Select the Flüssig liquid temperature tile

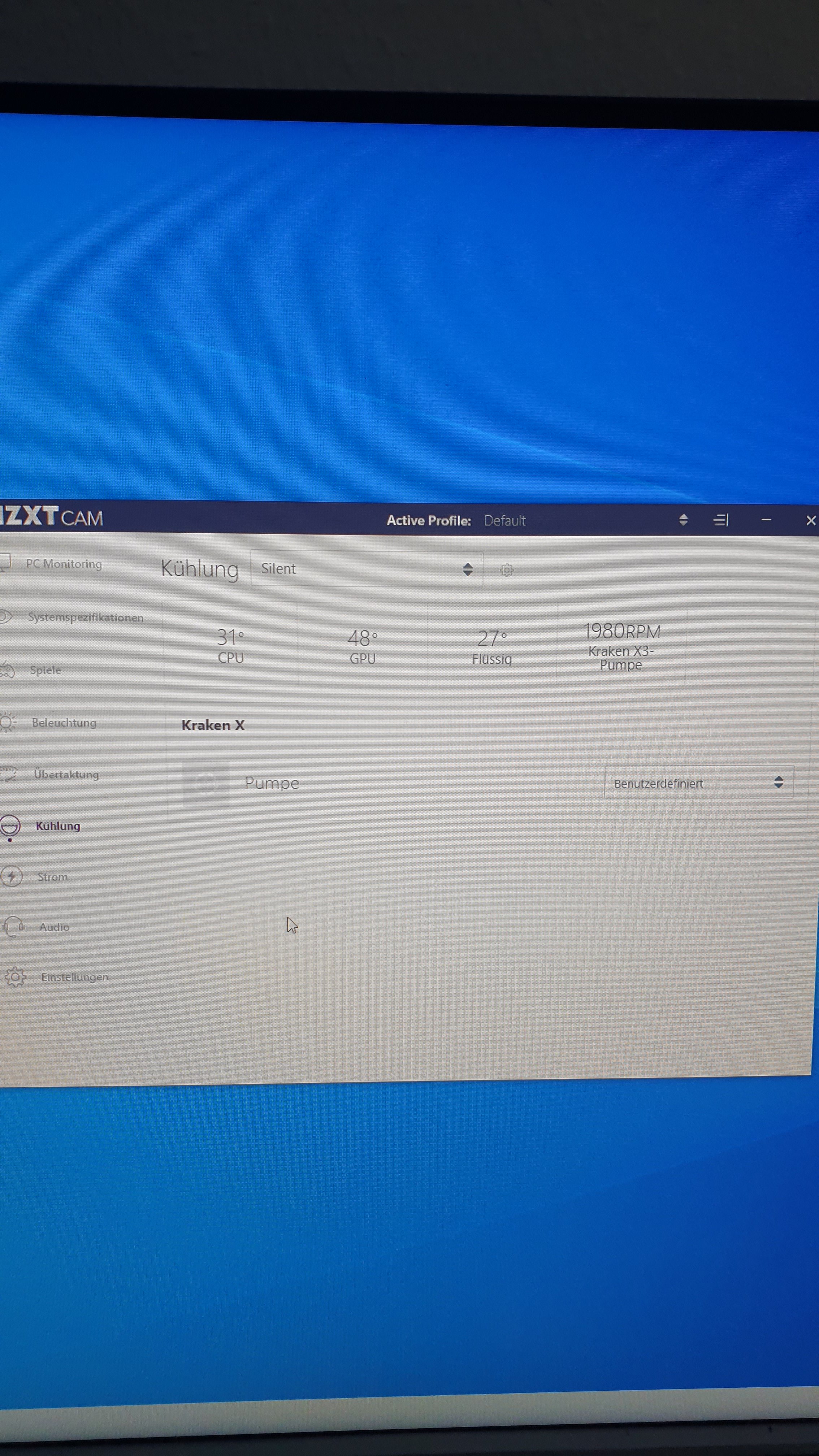(x=492, y=646)
